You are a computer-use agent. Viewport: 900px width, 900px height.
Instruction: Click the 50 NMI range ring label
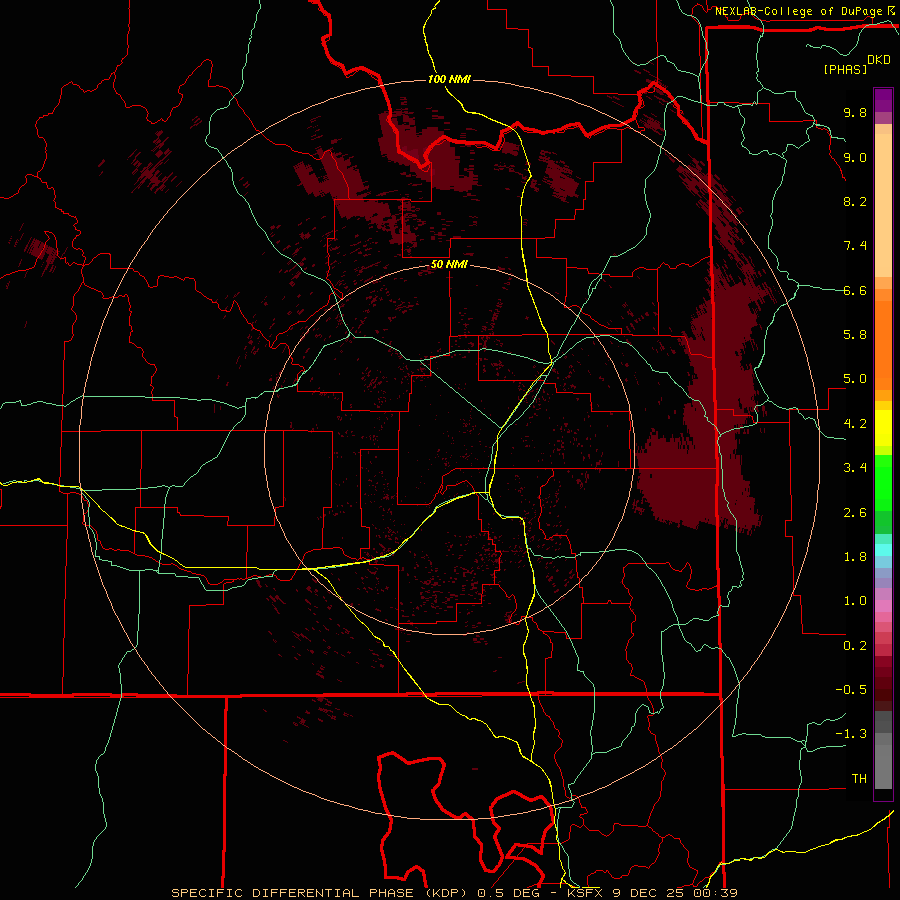click(x=449, y=265)
